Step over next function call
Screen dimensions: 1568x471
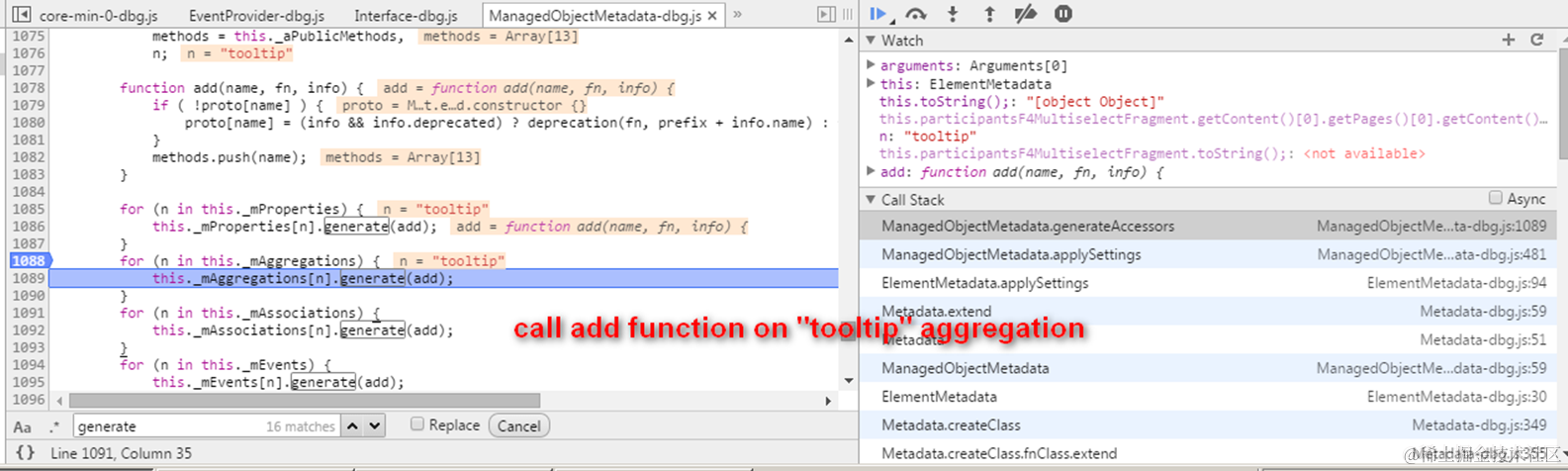916,14
